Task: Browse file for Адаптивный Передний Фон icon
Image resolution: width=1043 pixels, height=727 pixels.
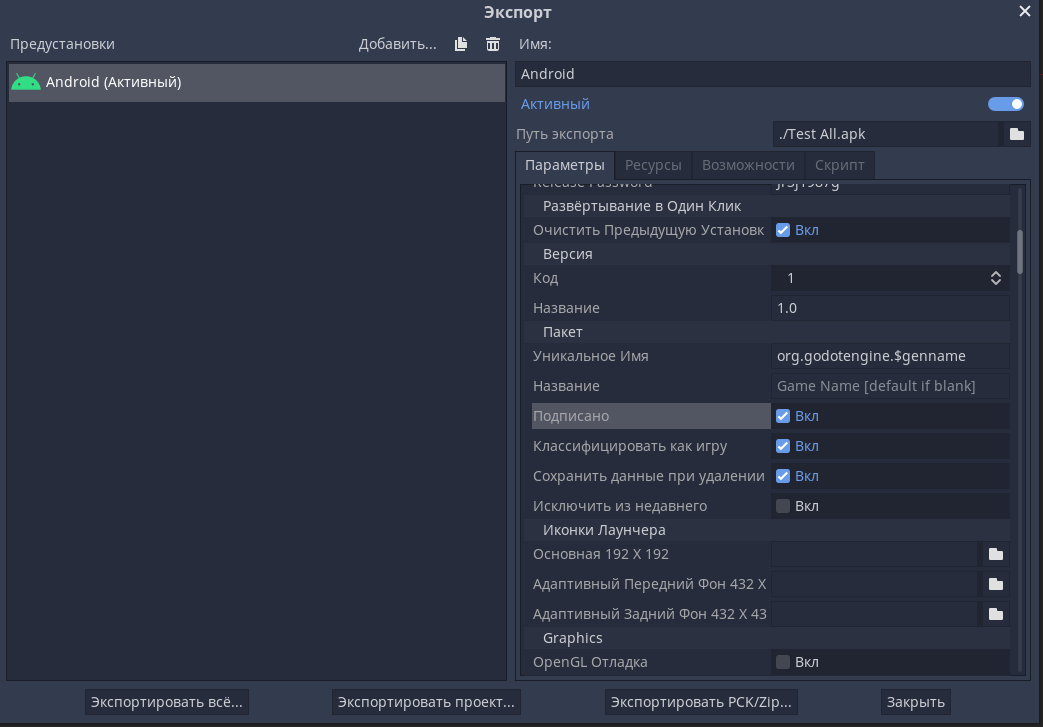Action: [x=995, y=584]
